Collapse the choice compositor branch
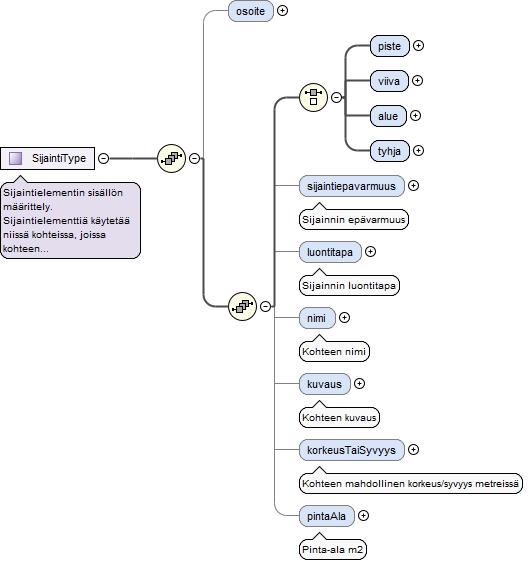Screen dimensions: 530x563 coord(336,97)
